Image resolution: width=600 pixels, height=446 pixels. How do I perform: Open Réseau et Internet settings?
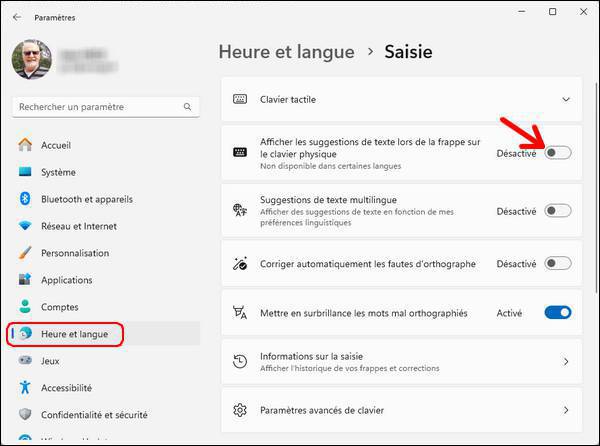pyautogui.click(x=106, y=226)
